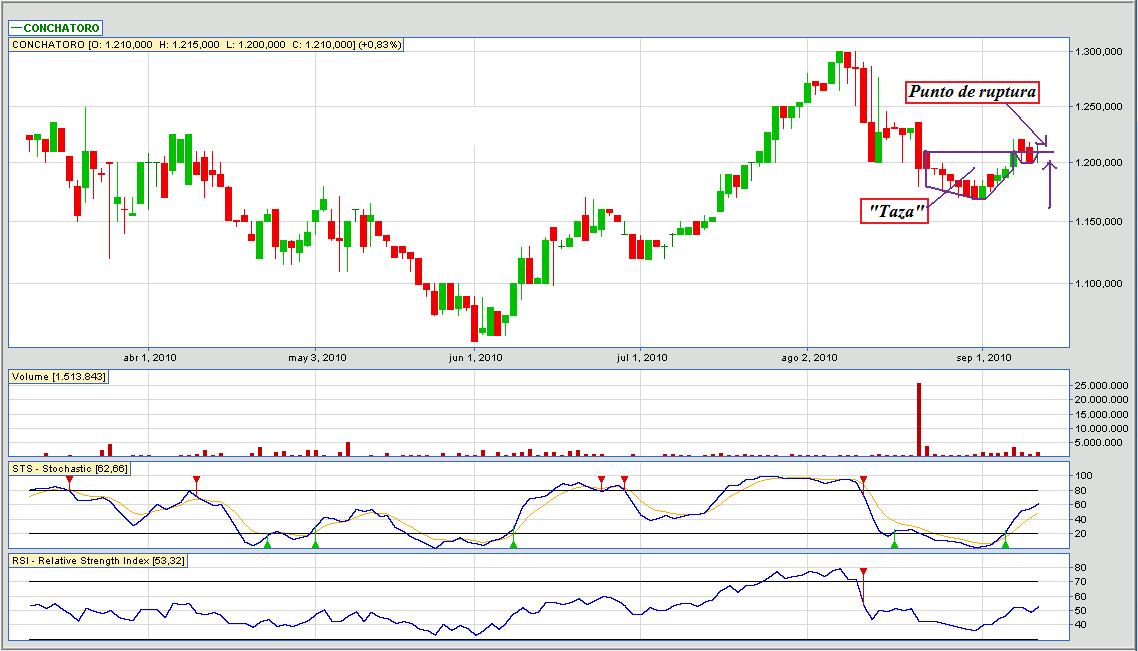1138x651 pixels.
Task: Click the "Taza" annotation label
Action: (x=894, y=211)
